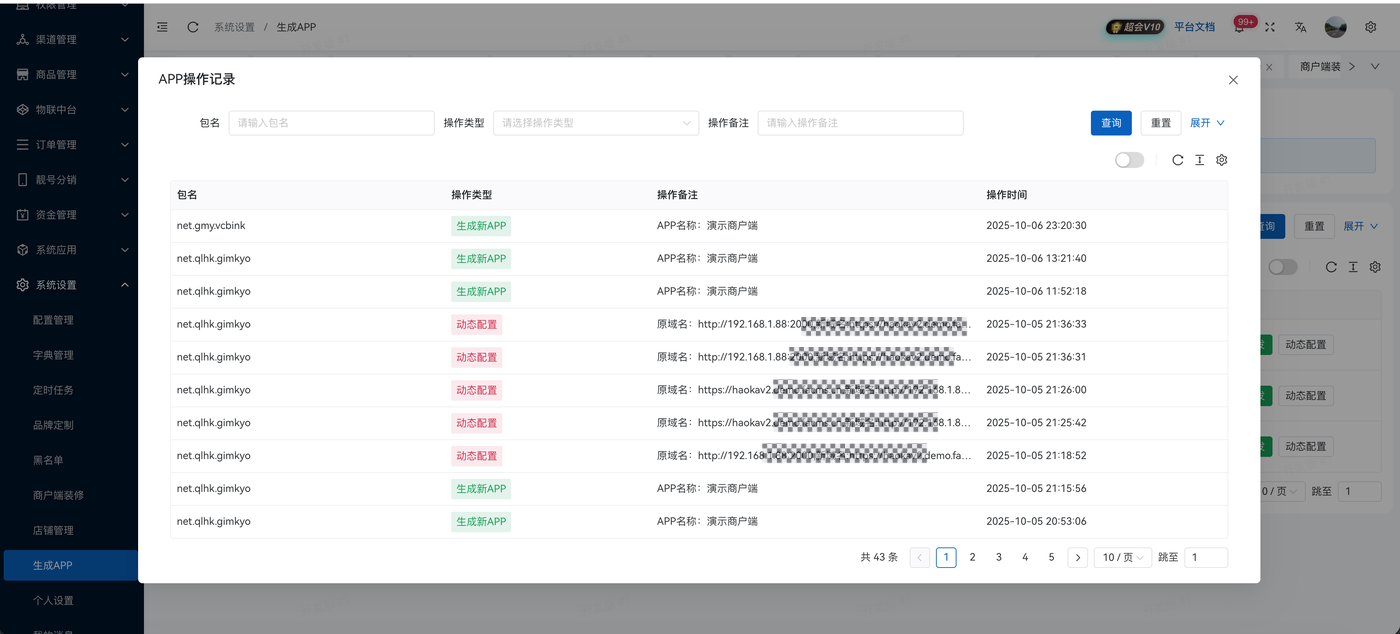Go to page 2 of the records
Screen dimensions: 1400x634
tap(972, 558)
